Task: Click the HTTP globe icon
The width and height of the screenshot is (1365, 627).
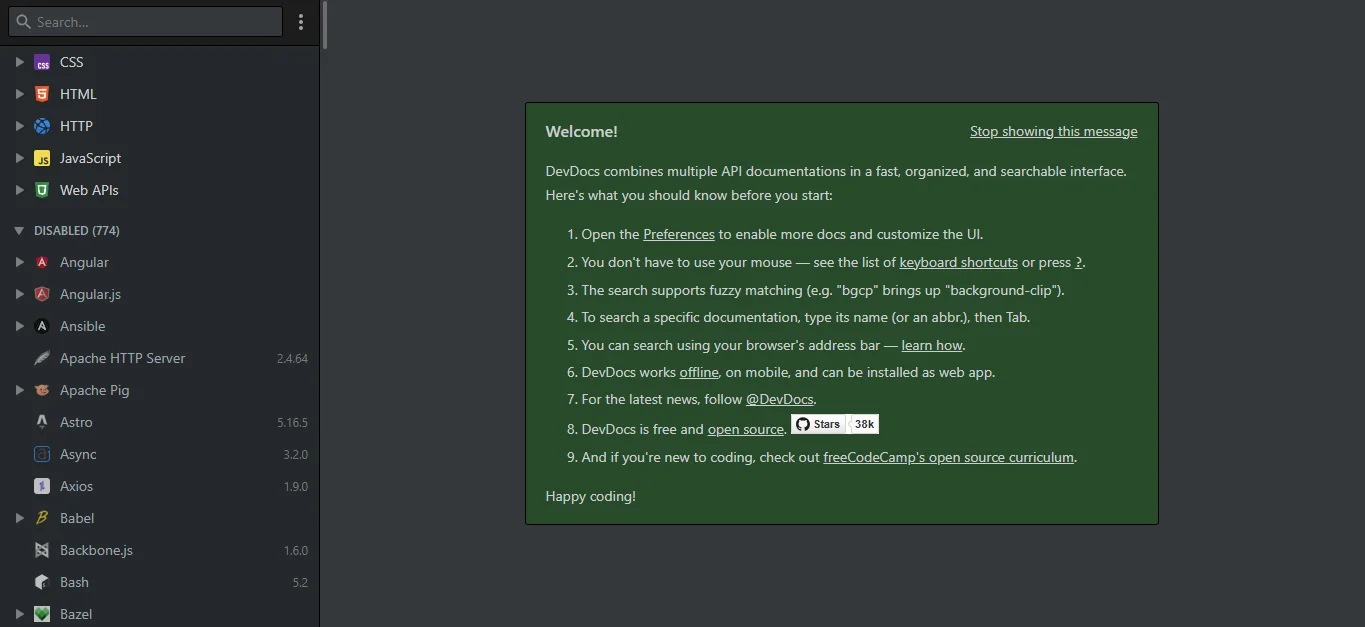Action: click(x=42, y=126)
